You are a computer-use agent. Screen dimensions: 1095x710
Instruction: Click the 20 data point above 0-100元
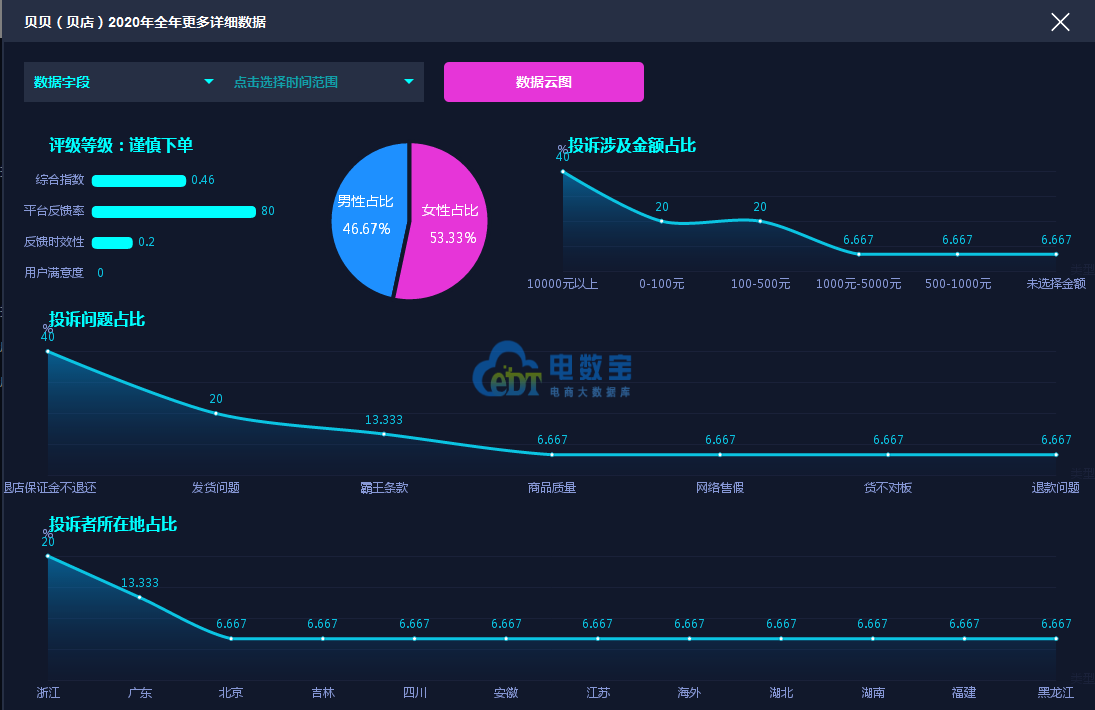(x=661, y=221)
